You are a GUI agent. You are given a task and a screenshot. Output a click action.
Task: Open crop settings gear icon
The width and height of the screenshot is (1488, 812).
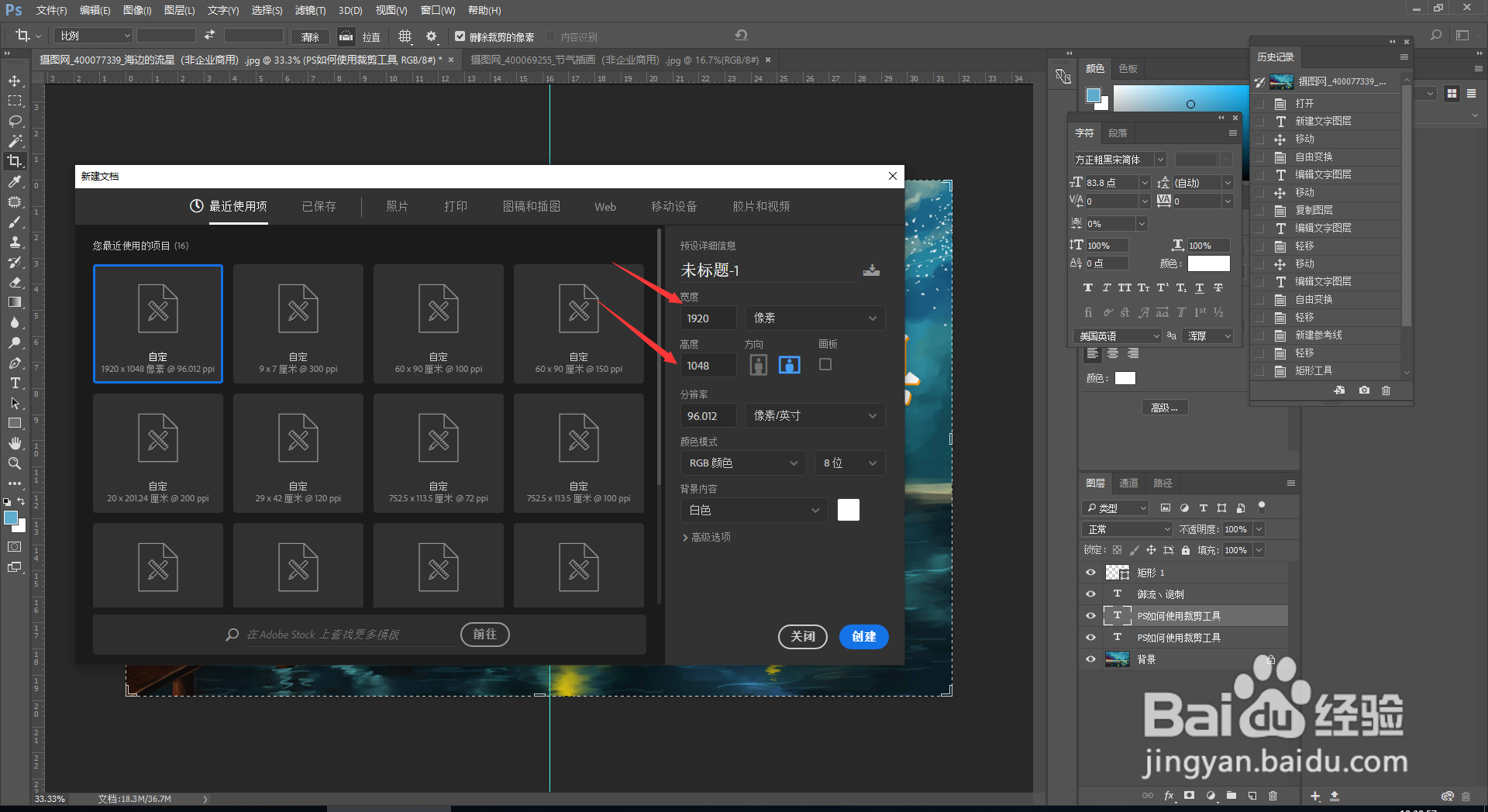(432, 36)
